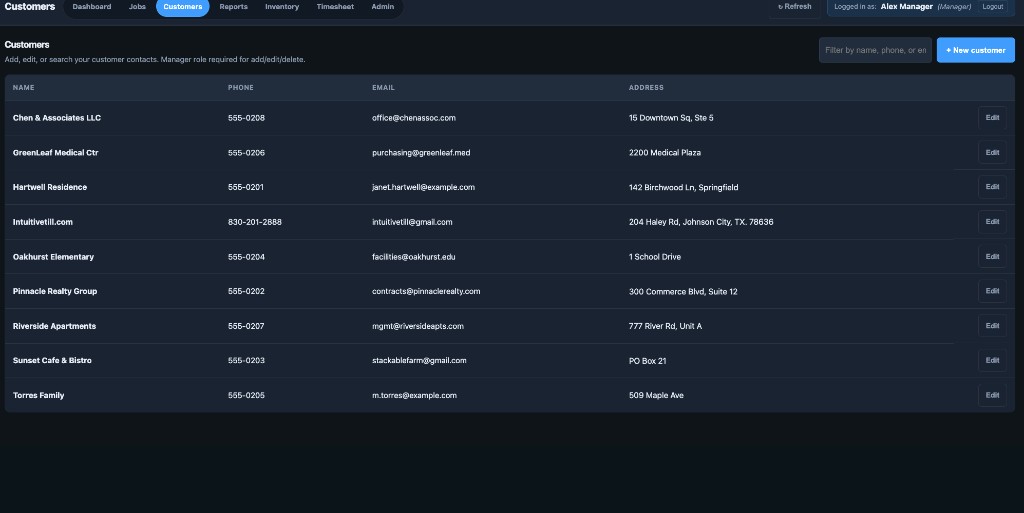Click address 509 Maple Ave

click(656, 395)
